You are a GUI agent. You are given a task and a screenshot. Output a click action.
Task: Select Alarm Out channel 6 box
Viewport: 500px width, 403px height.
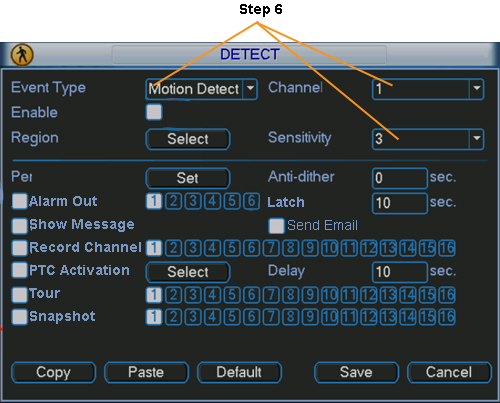251,201
